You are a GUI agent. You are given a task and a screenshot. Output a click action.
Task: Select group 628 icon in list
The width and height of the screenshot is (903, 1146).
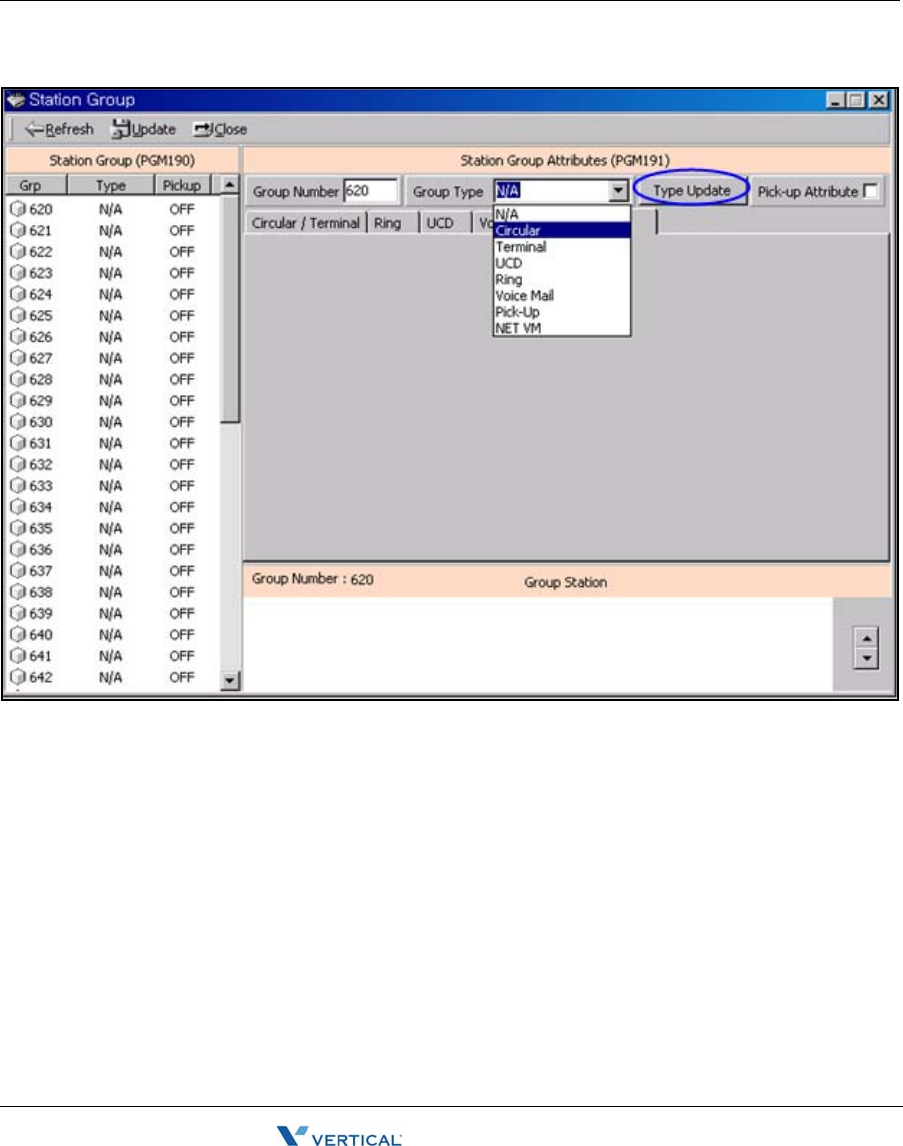click(18, 379)
